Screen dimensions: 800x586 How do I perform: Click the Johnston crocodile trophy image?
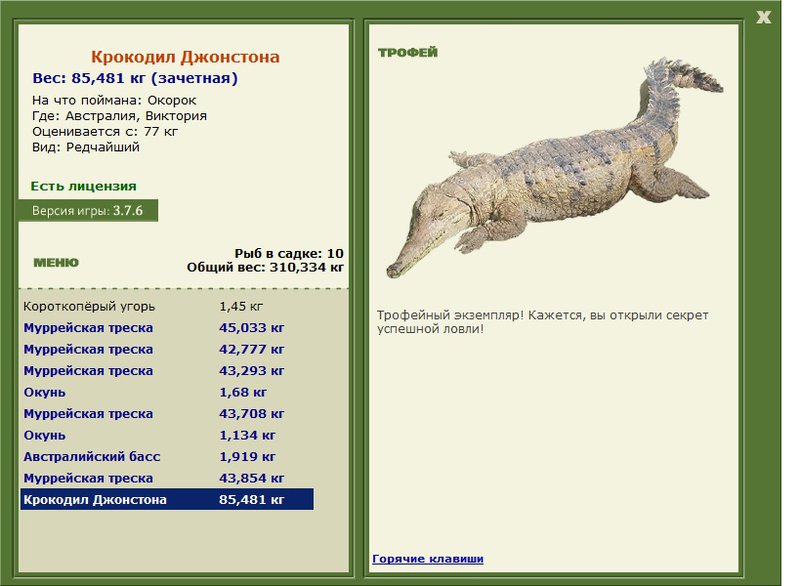(555, 167)
